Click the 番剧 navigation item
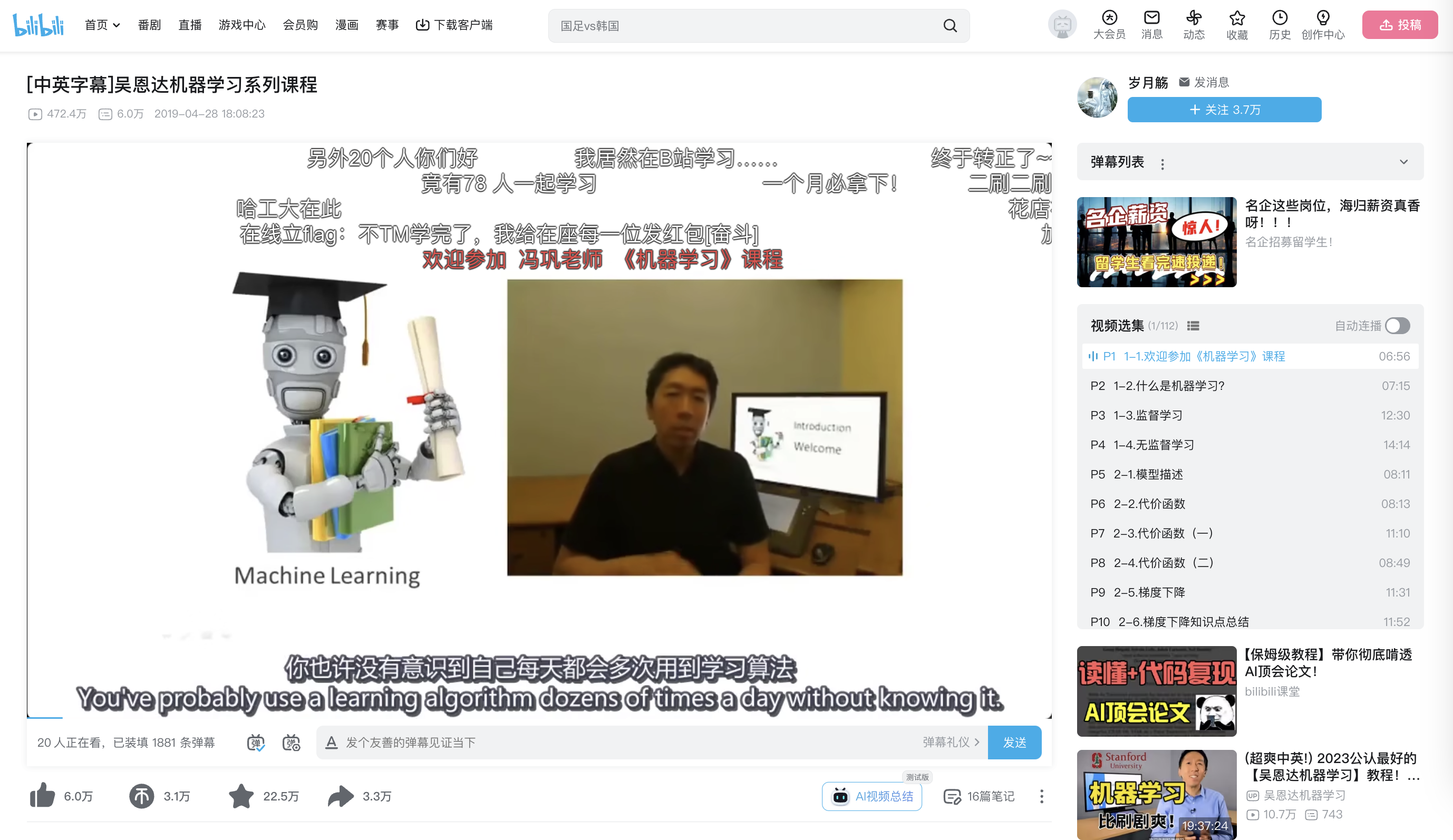Image resolution: width=1453 pixels, height=840 pixels. (x=149, y=25)
